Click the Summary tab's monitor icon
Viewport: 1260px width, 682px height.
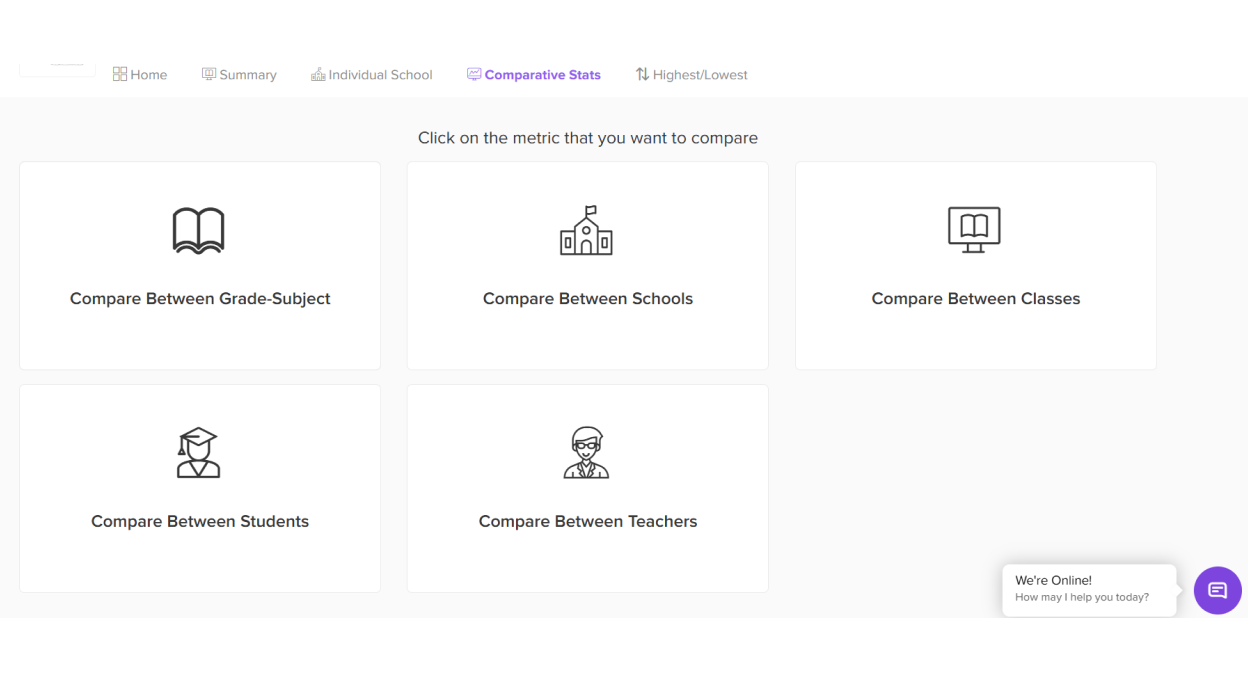click(209, 74)
